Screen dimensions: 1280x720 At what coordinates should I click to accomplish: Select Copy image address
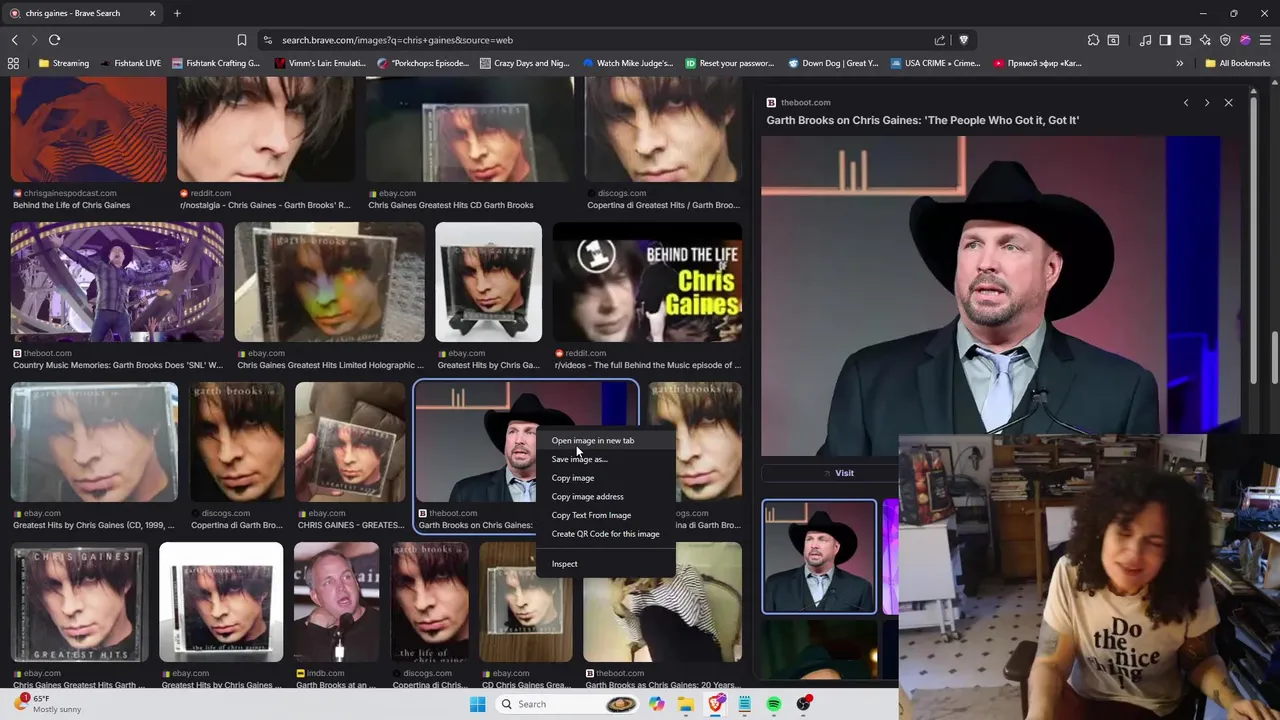point(606,496)
